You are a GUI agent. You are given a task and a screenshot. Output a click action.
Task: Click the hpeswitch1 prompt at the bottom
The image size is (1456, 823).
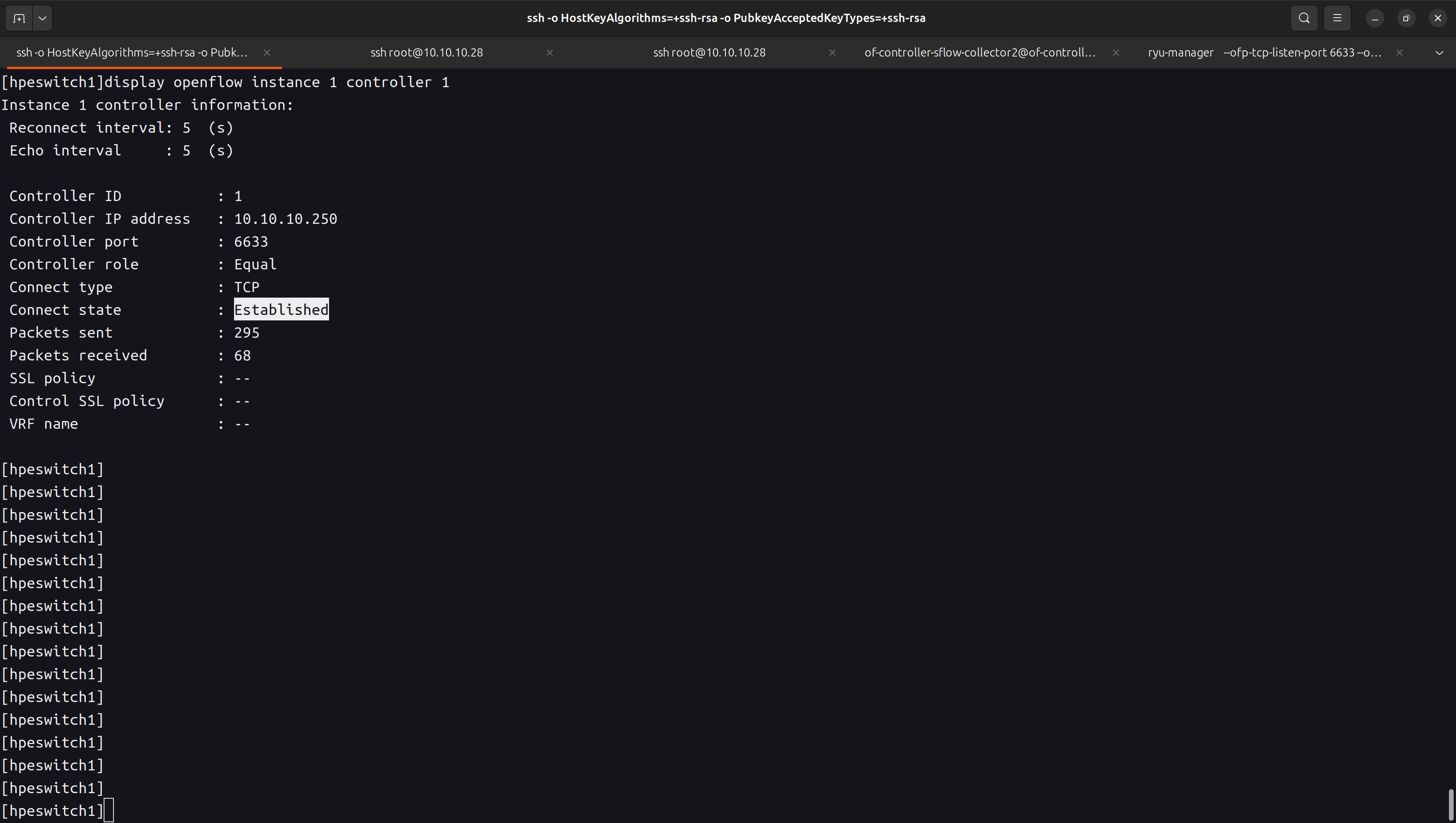[52, 810]
